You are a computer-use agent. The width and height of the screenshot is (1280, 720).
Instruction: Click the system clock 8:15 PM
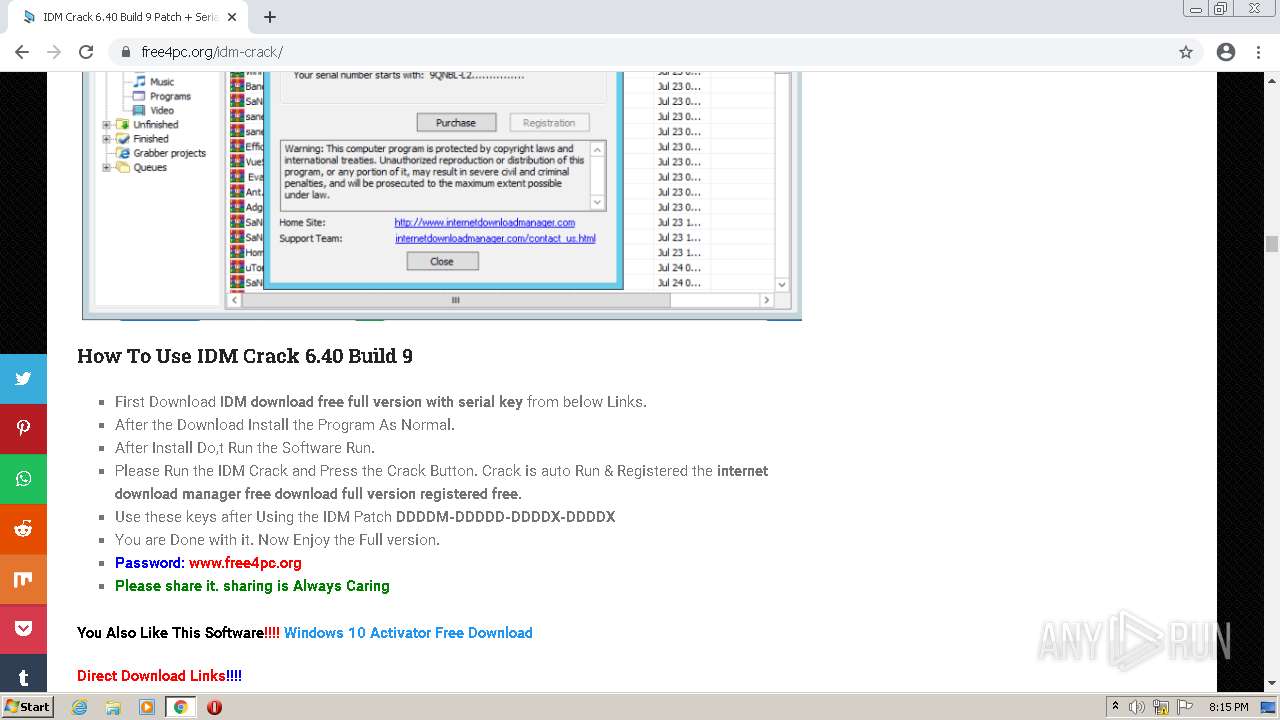[1228, 707]
